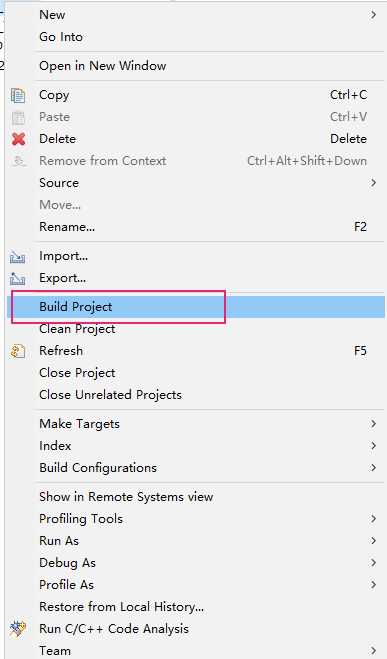Click the Run C/C++ Code Analysis icon
The height and width of the screenshot is (659, 387).
click(18, 629)
